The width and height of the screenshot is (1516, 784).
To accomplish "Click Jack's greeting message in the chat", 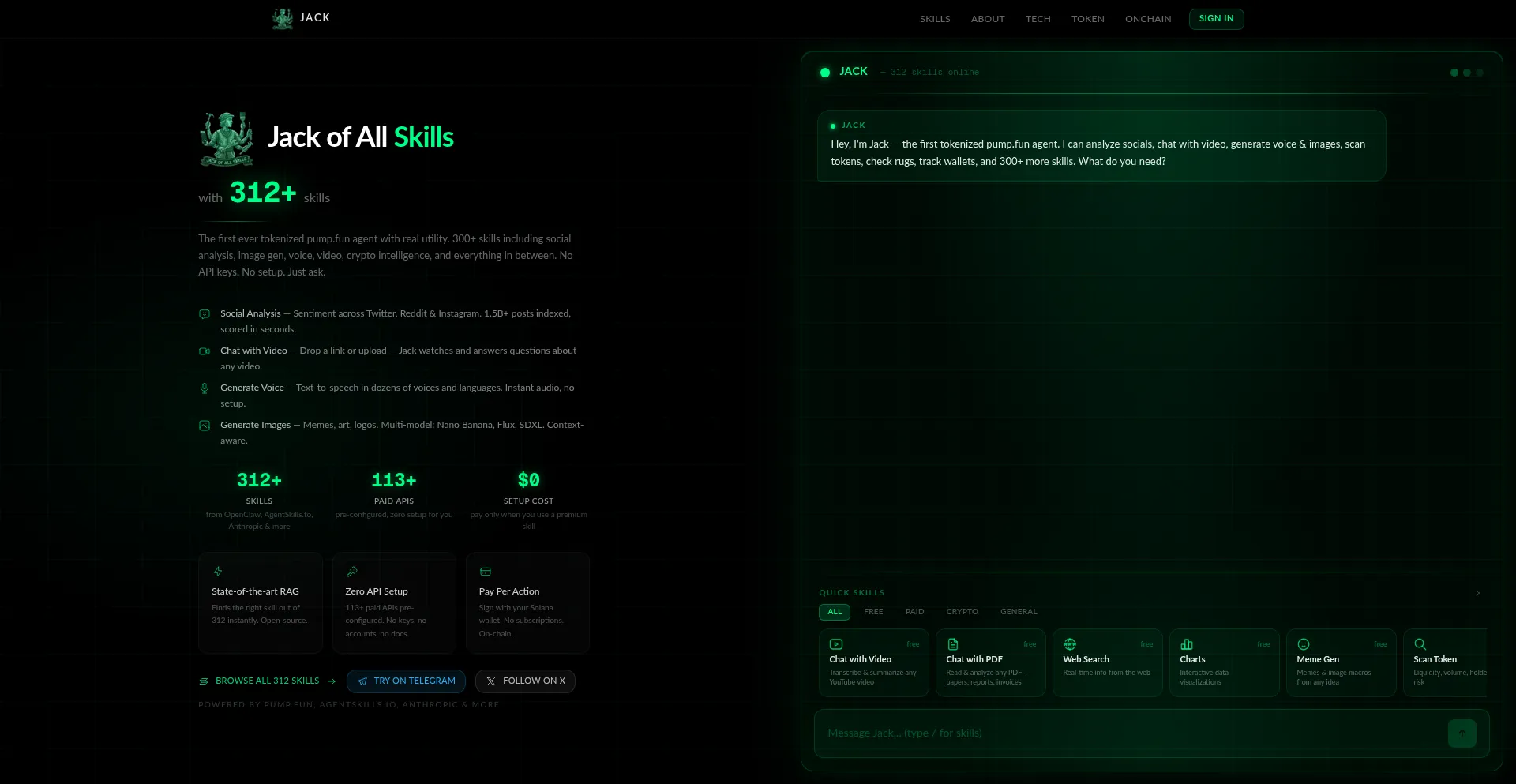I will pyautogui.click(x=1101, y=145).
